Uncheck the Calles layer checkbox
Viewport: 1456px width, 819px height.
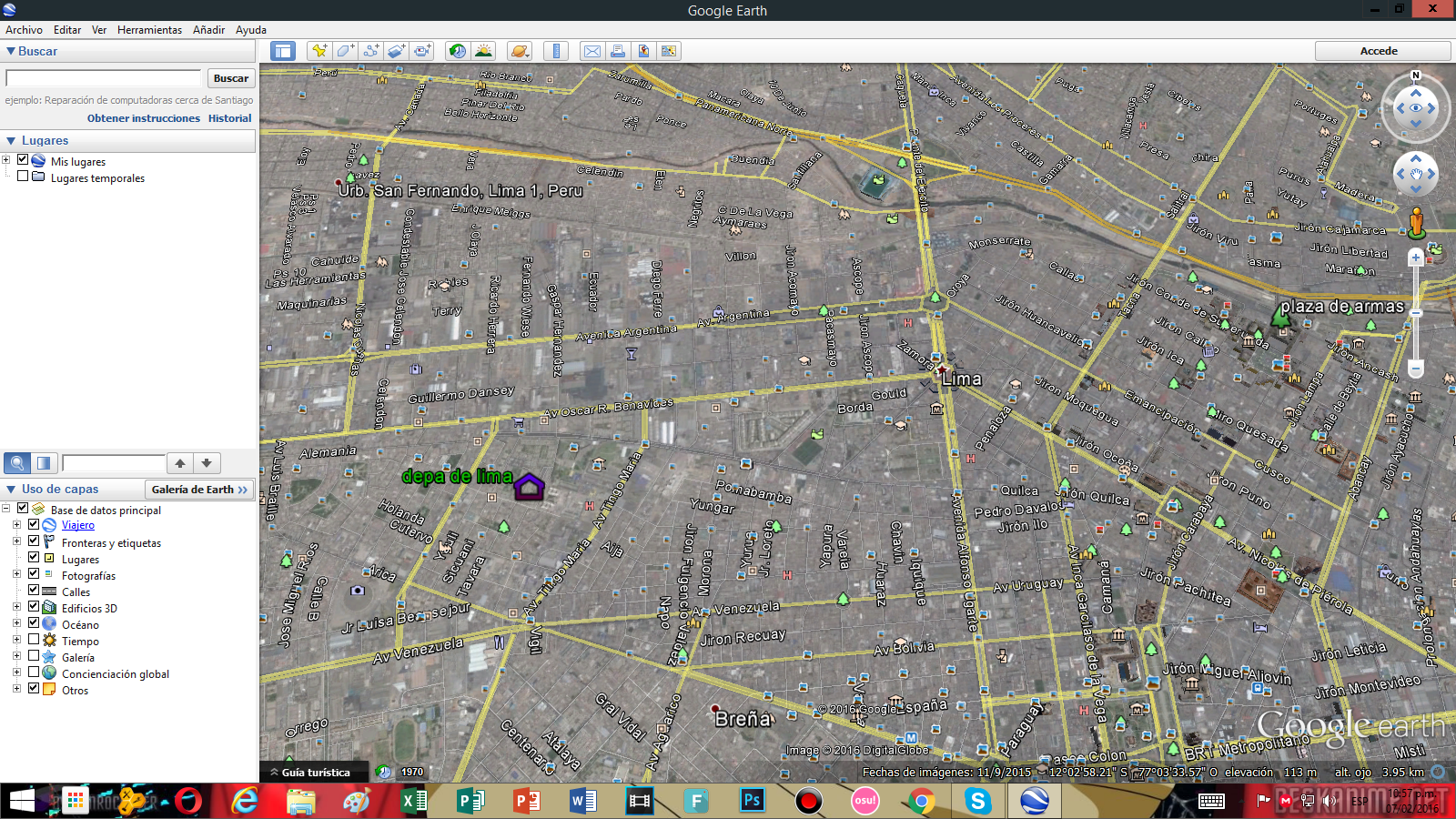click(34, 591)
